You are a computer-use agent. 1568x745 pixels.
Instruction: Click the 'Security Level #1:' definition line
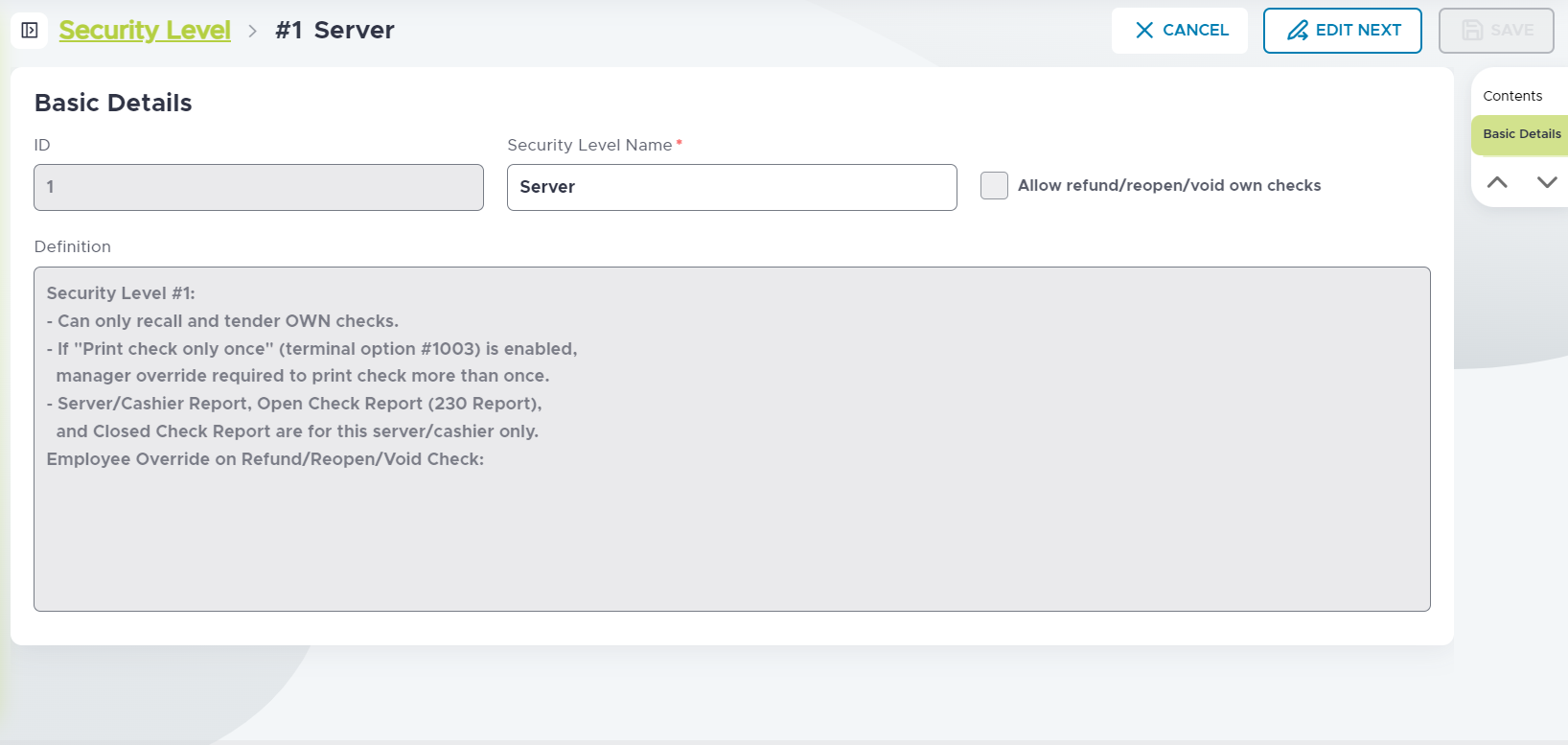click(121, 293)
